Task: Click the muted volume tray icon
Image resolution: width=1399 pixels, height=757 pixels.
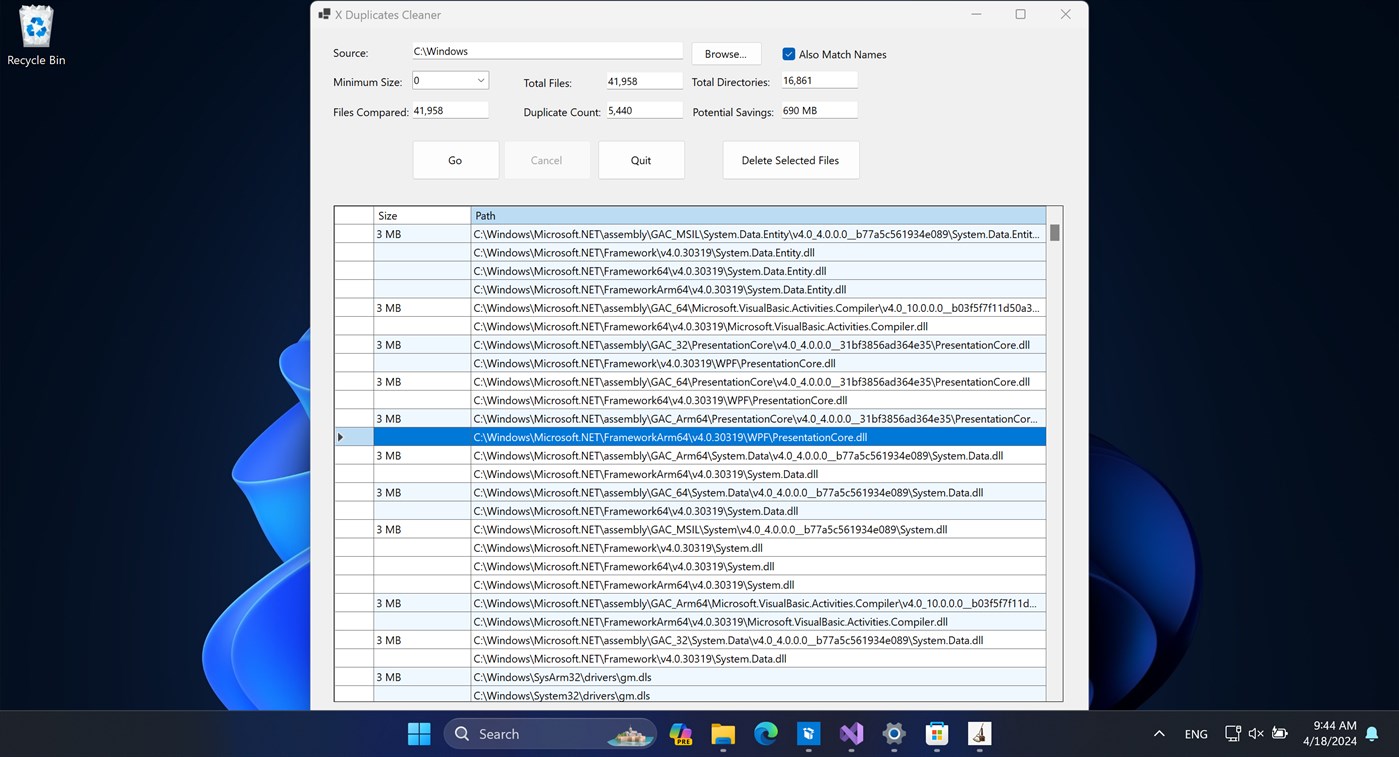Action: click(x=1255, y=733)
